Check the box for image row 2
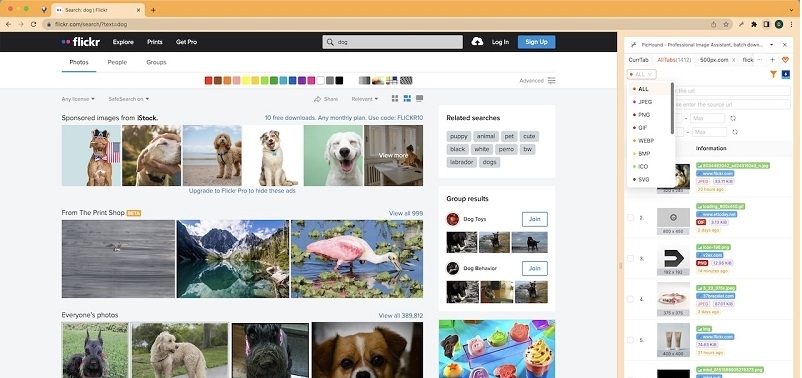Viewport: 802px width, 378px height. [630, 217]
